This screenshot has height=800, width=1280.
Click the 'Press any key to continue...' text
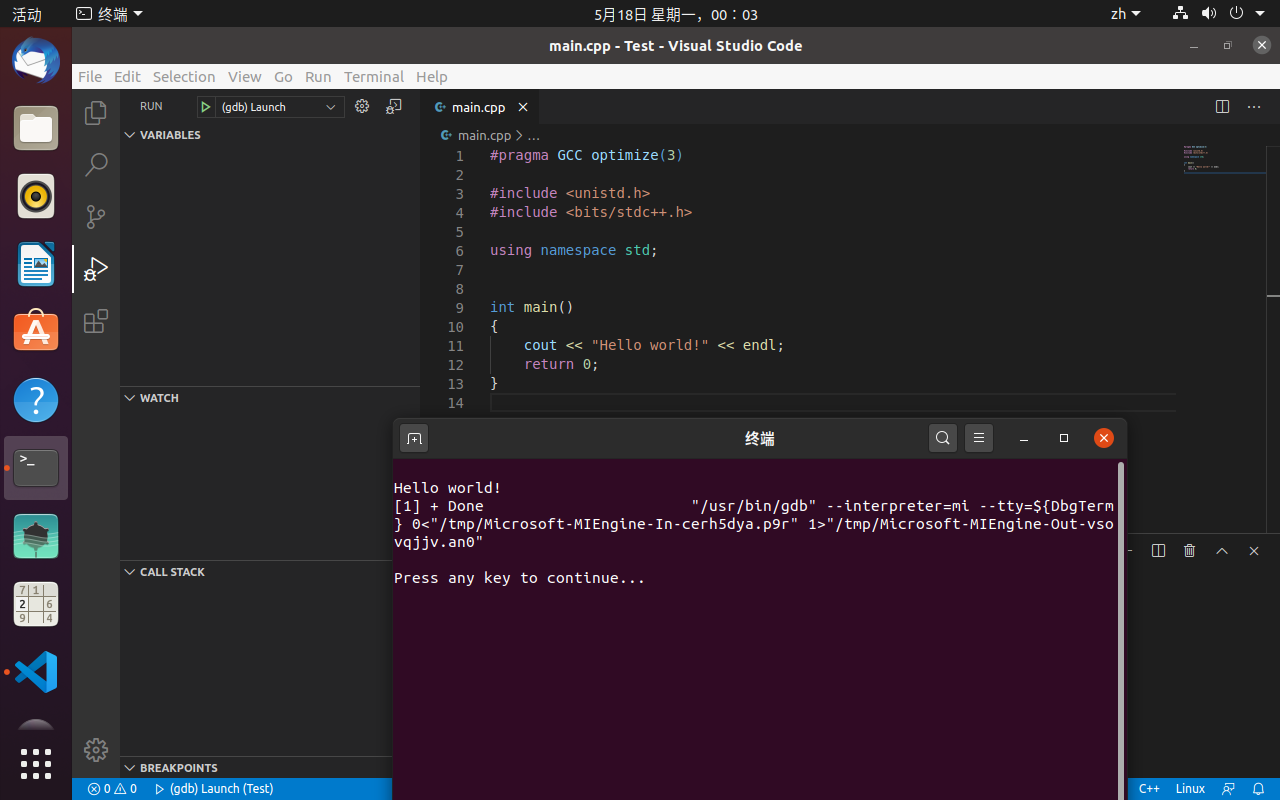(519, 578)
